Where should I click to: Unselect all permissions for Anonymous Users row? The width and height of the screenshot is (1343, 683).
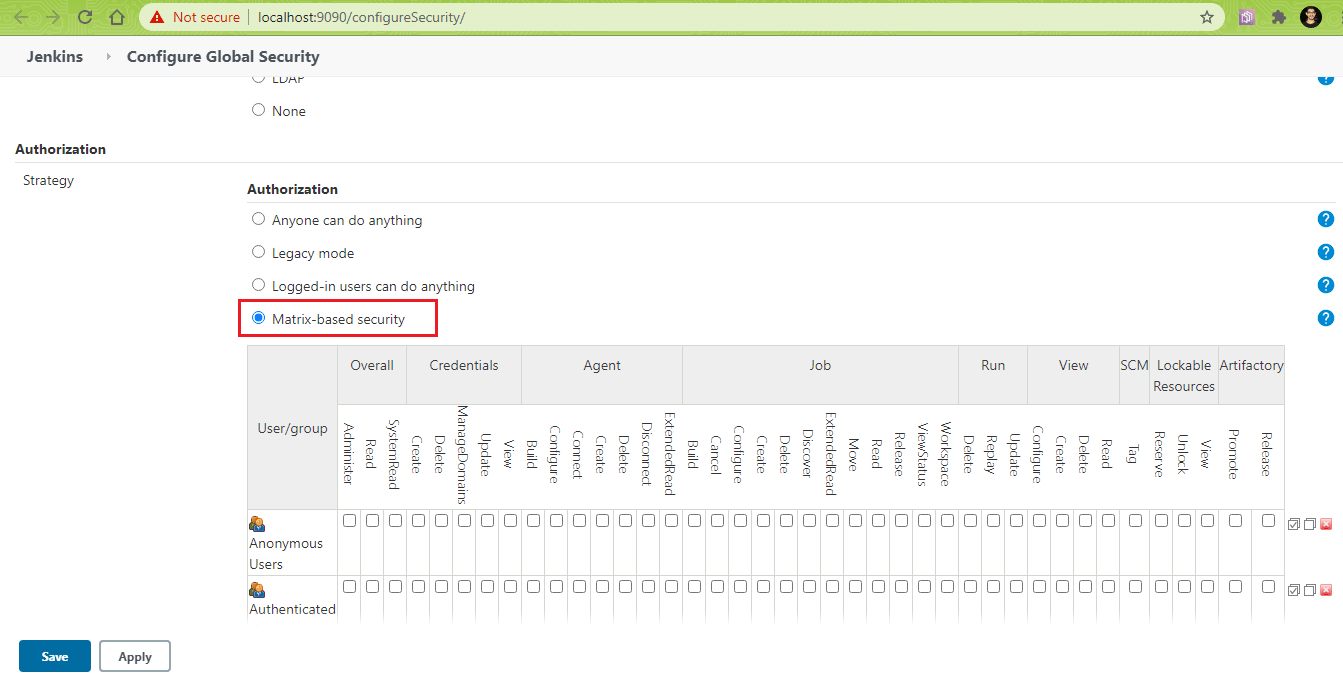[x=1310, y=524]
